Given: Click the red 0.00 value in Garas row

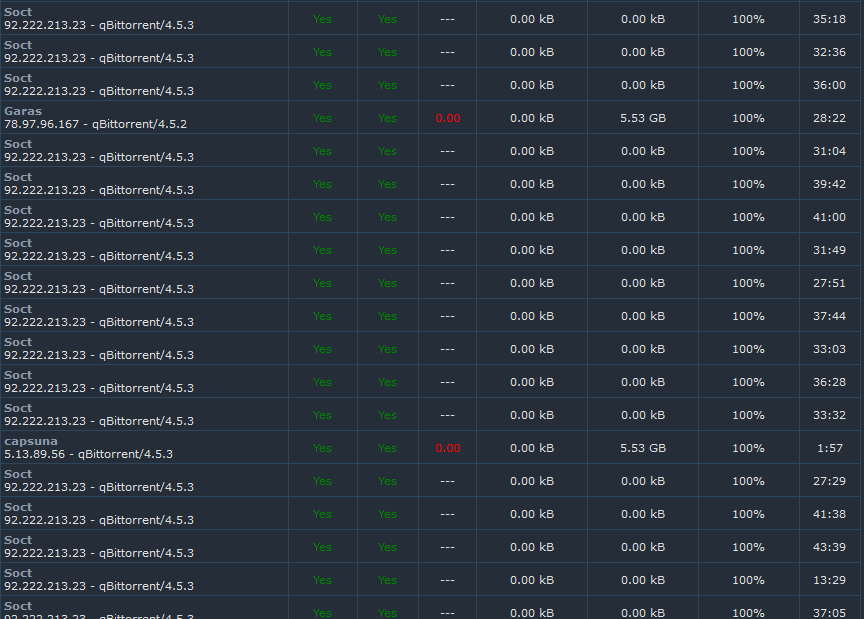Looking at the screenshot, I should point(447,118).
